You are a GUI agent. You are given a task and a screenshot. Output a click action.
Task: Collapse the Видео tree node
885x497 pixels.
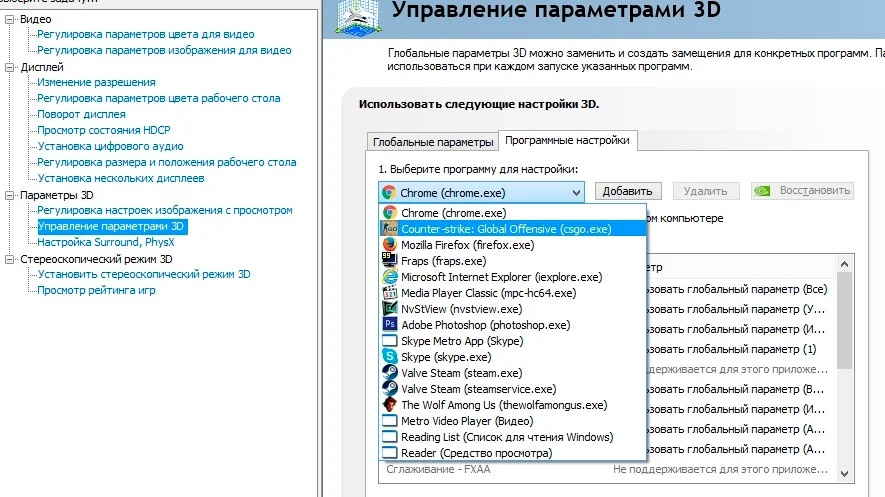click(x=10, y=19)
